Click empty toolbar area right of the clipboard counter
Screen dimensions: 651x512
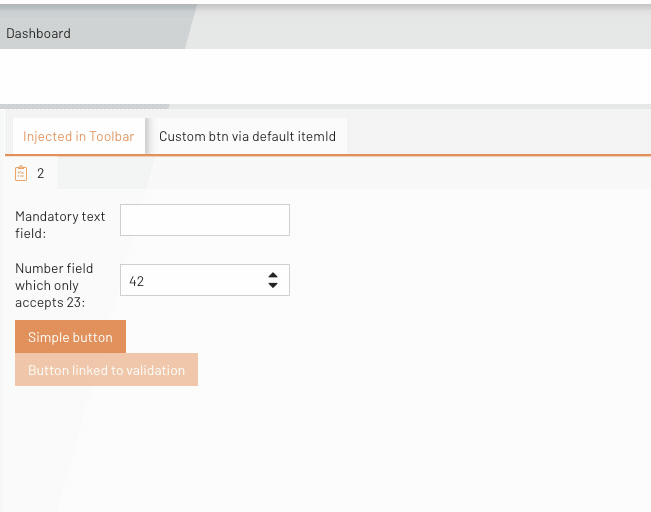click(x=350, y=173)
